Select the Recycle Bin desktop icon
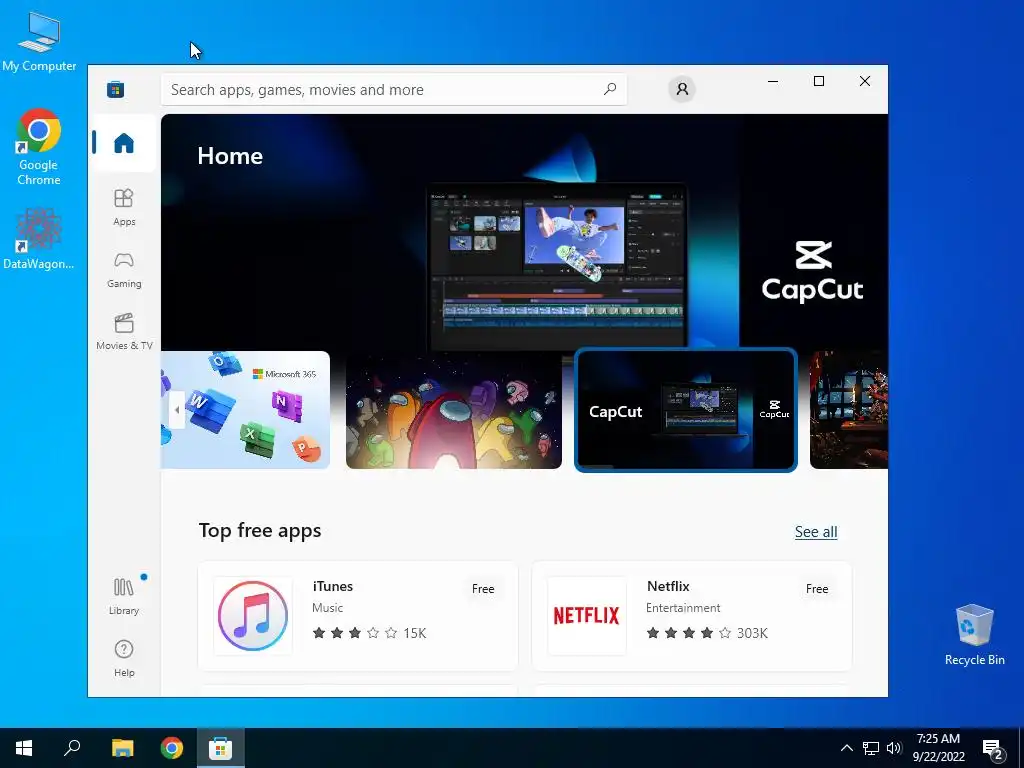 (974, 634)
